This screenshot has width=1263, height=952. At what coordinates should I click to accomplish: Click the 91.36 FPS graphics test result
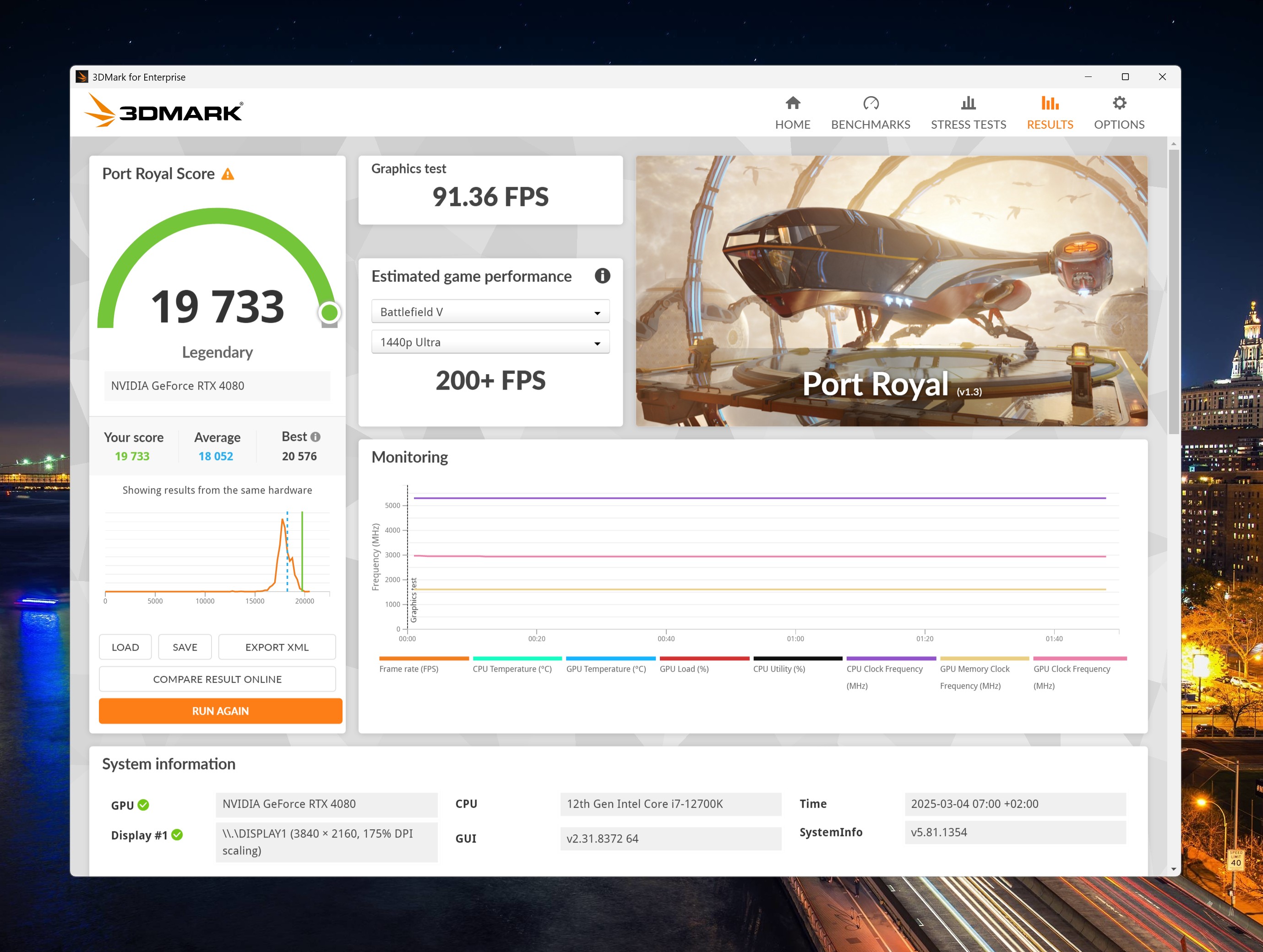490,197
